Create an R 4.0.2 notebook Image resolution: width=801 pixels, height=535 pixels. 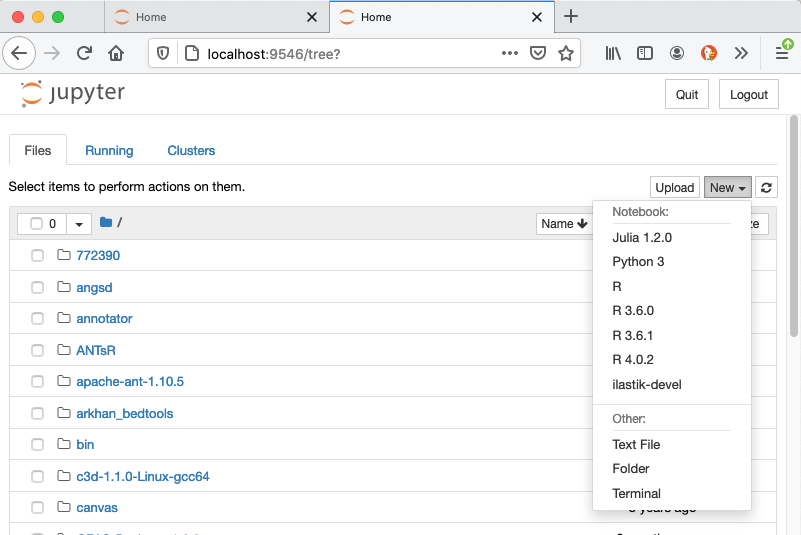click(x=671, y=360)
